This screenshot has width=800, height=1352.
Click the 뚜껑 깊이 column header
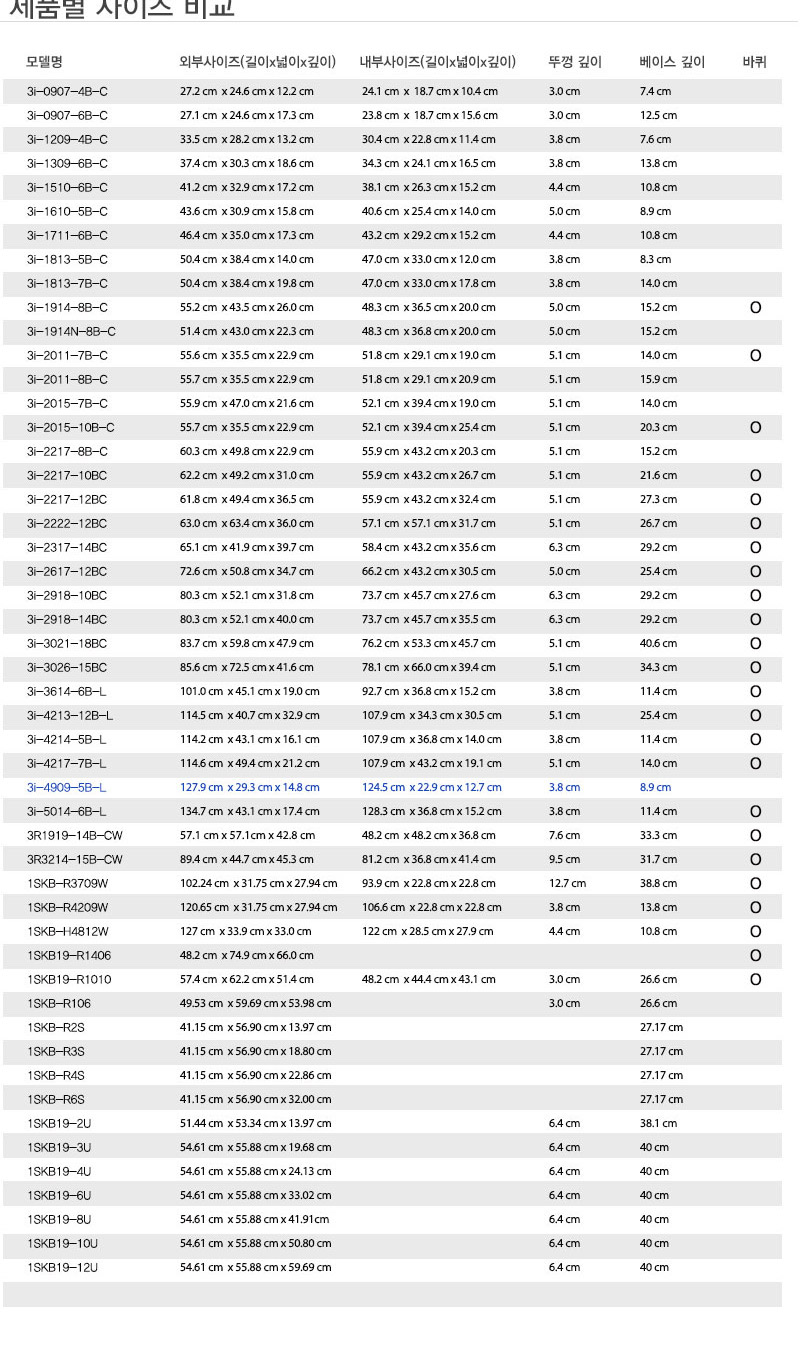pyautogui.click(x=575, y=62)
